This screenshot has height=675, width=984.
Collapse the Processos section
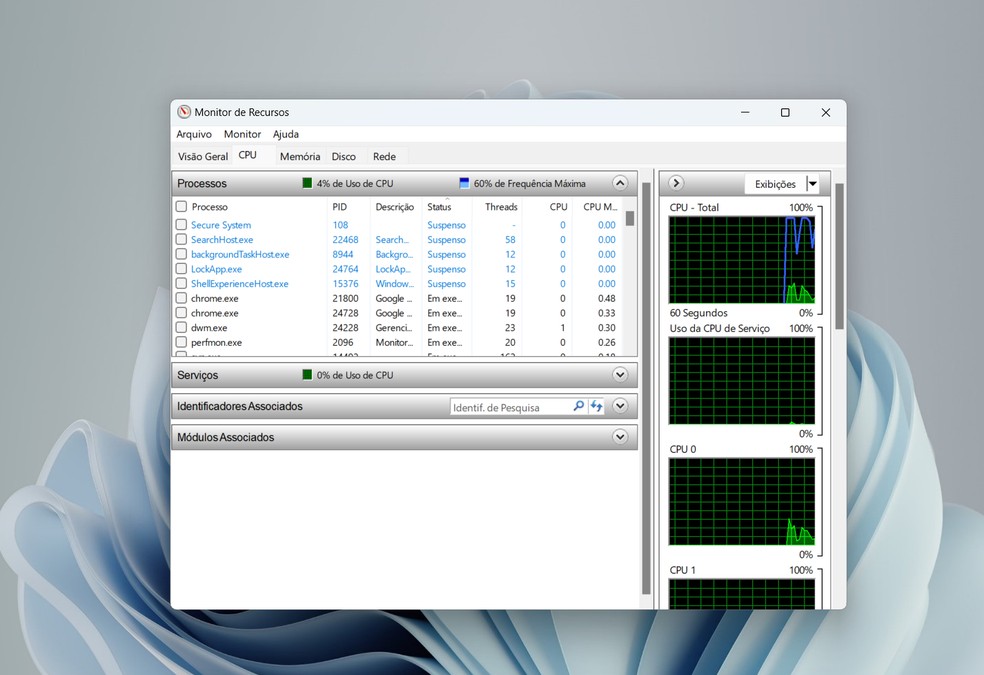pos(620,183)
